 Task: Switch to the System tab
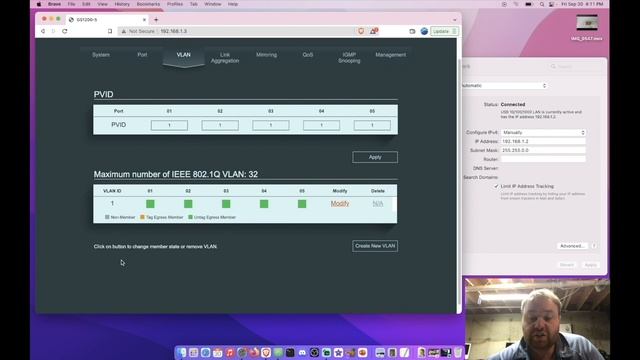pyautogui.click(x=101, y=55)
